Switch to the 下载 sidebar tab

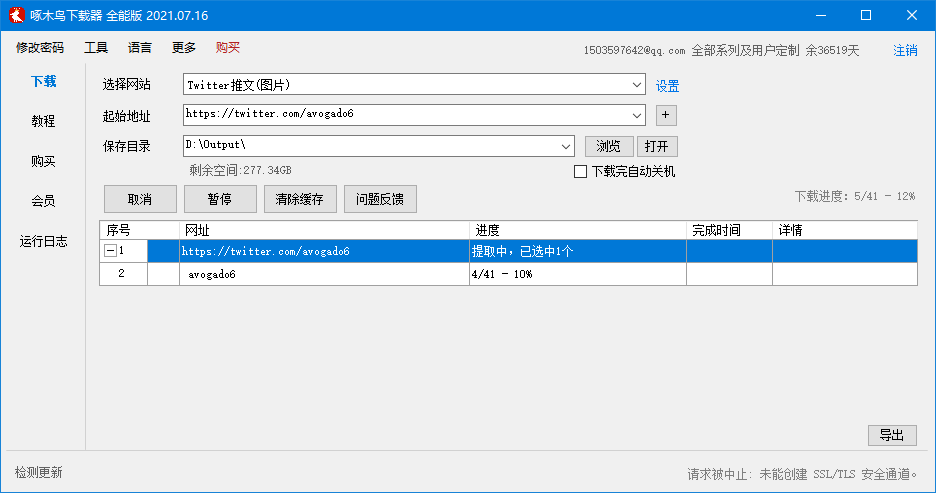[x=44, y=81]
